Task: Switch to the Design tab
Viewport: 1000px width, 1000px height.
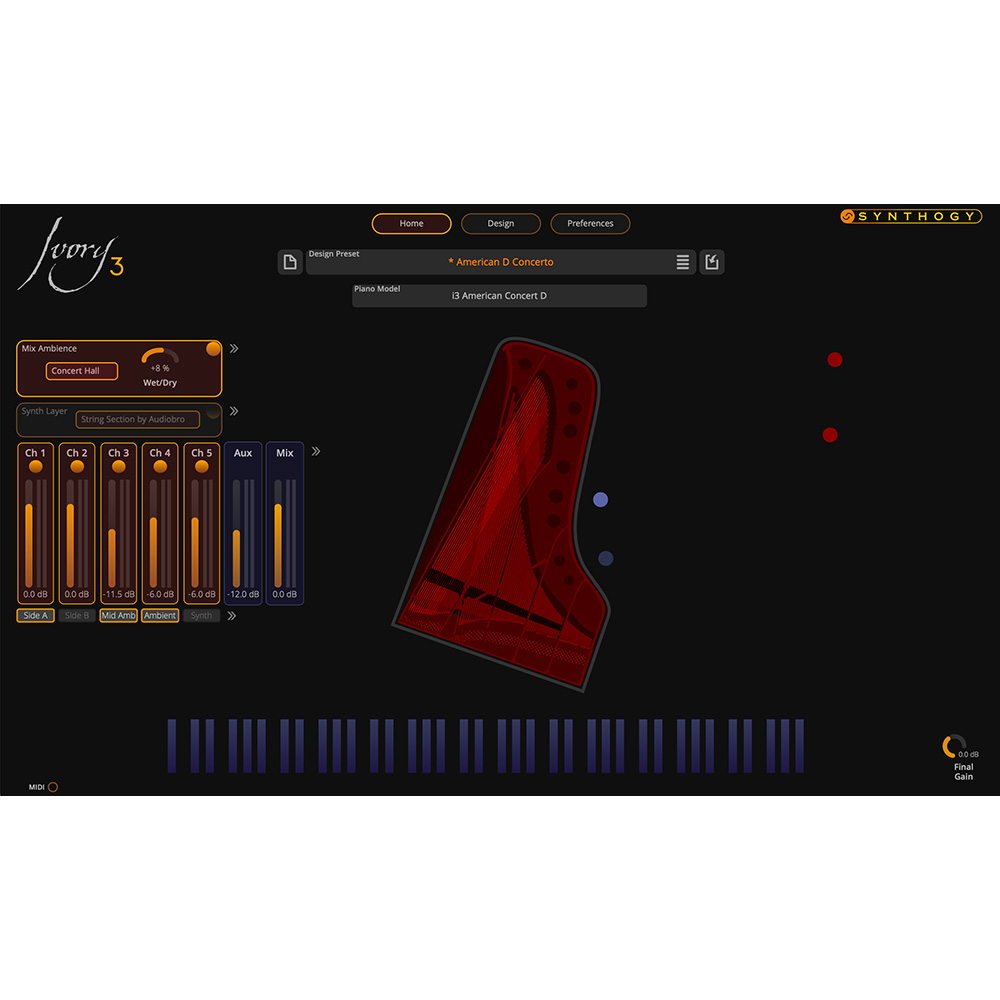Action: 501,223
